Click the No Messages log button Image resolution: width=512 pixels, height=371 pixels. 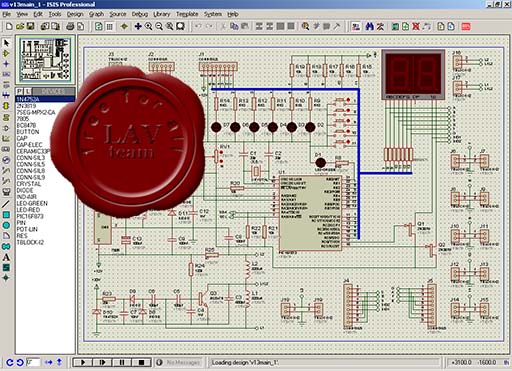pos(178,362)
